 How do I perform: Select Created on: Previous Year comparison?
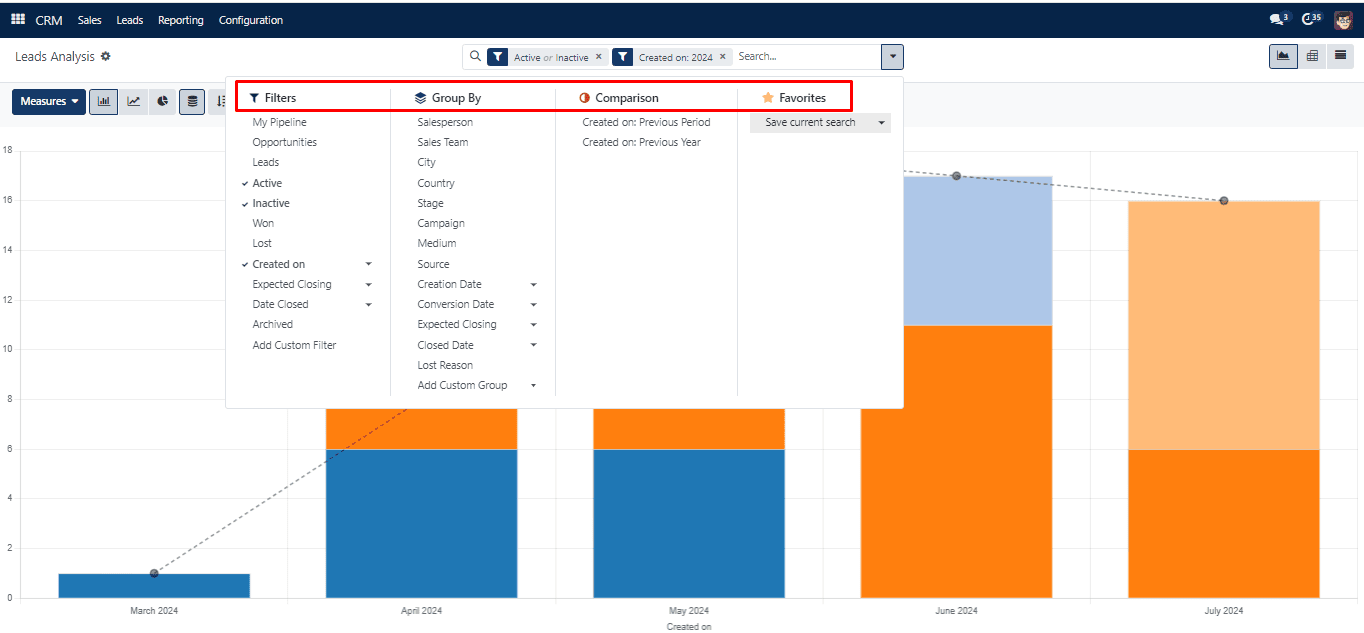click(642, 142)
